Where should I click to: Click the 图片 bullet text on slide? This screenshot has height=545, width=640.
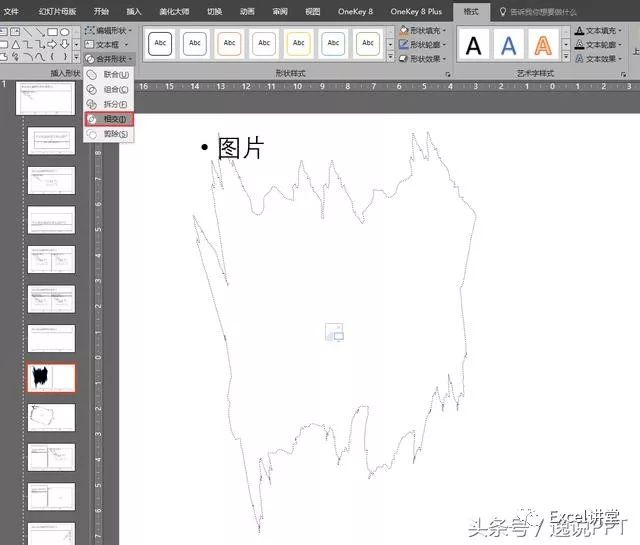coord(241,147)
